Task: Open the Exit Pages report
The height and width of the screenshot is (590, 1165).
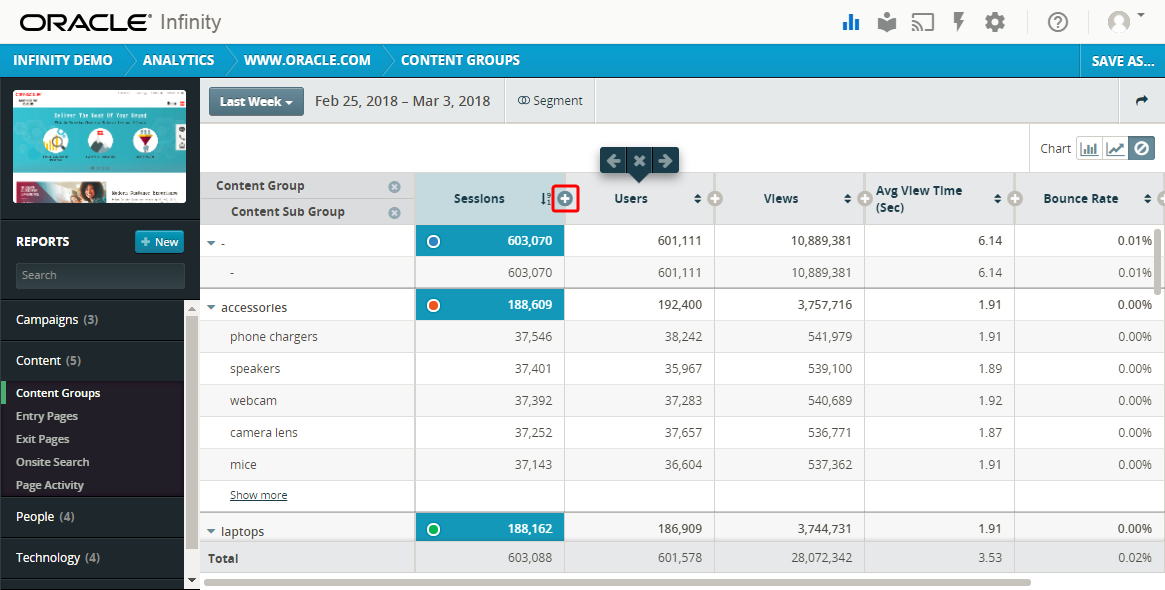Action: coord(42,439)
